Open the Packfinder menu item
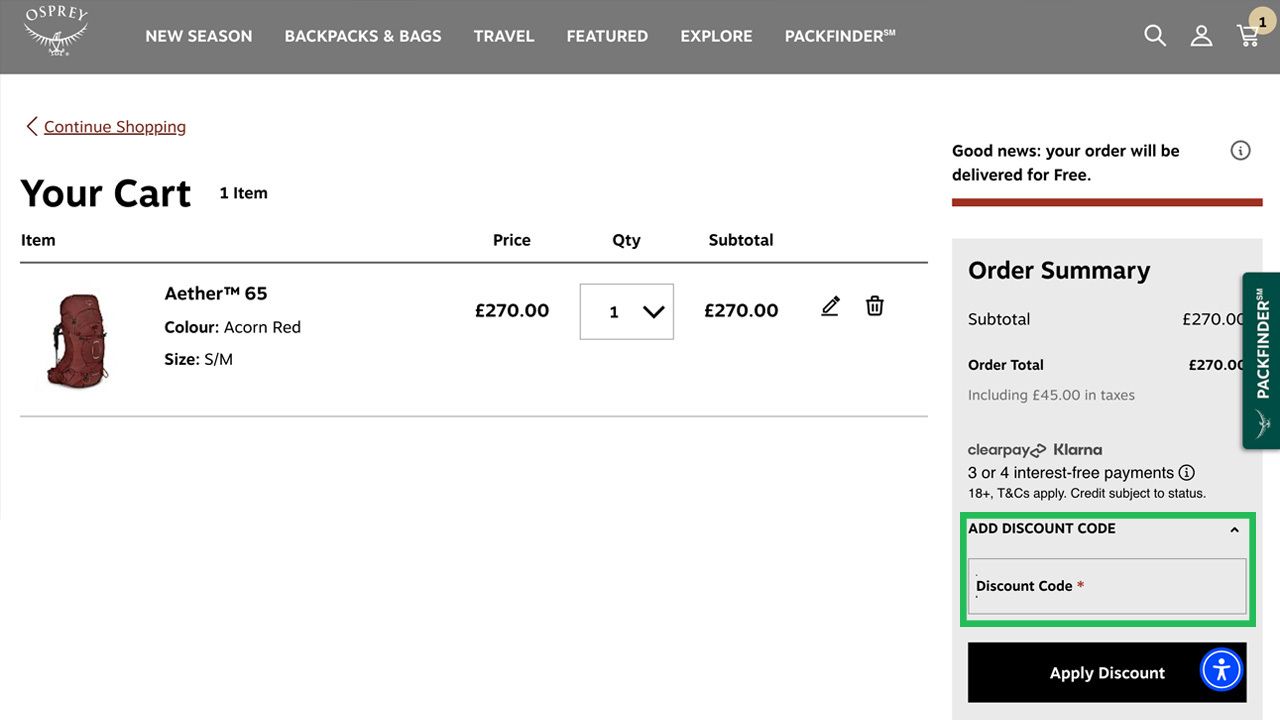 pyautogui.click(x=840, y=36)
